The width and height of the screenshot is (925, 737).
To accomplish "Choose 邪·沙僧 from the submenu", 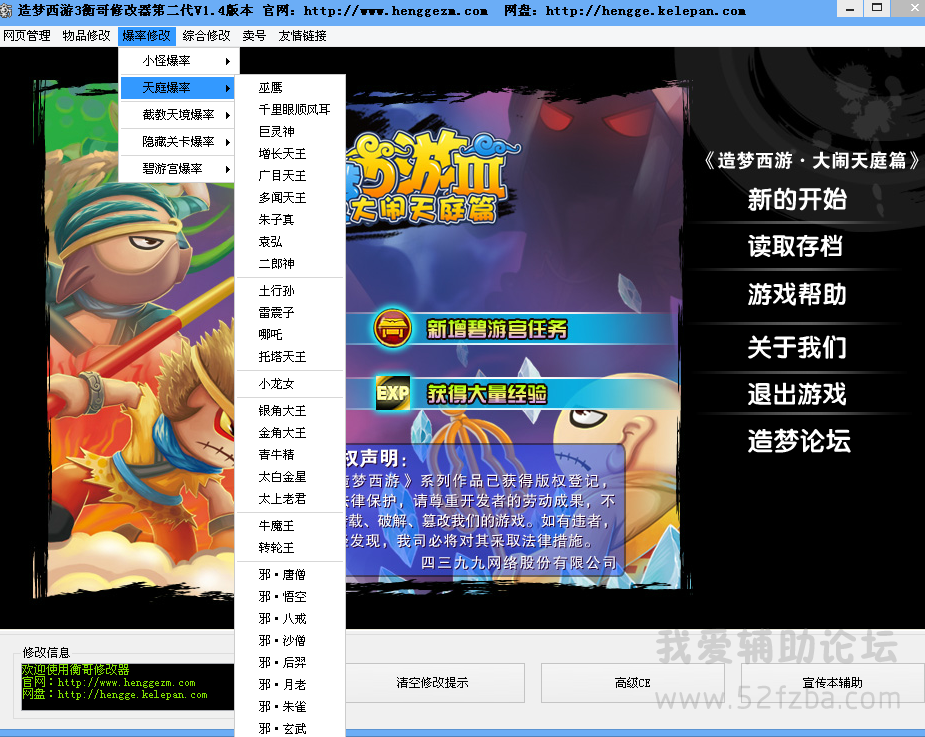I will tap(290, 641).
